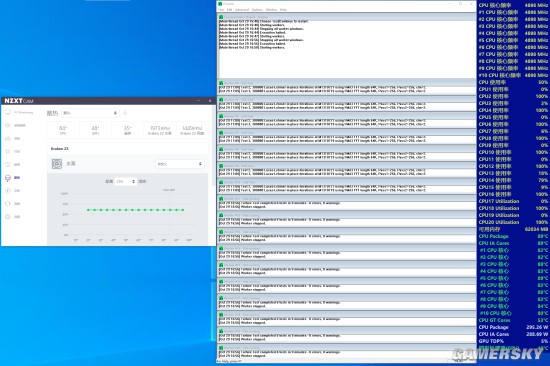Image resolution: width=550 pixels, height=366 pixels.
Task: Select the highlighted purple cooling sidebar item
Action: click(12, 178)
